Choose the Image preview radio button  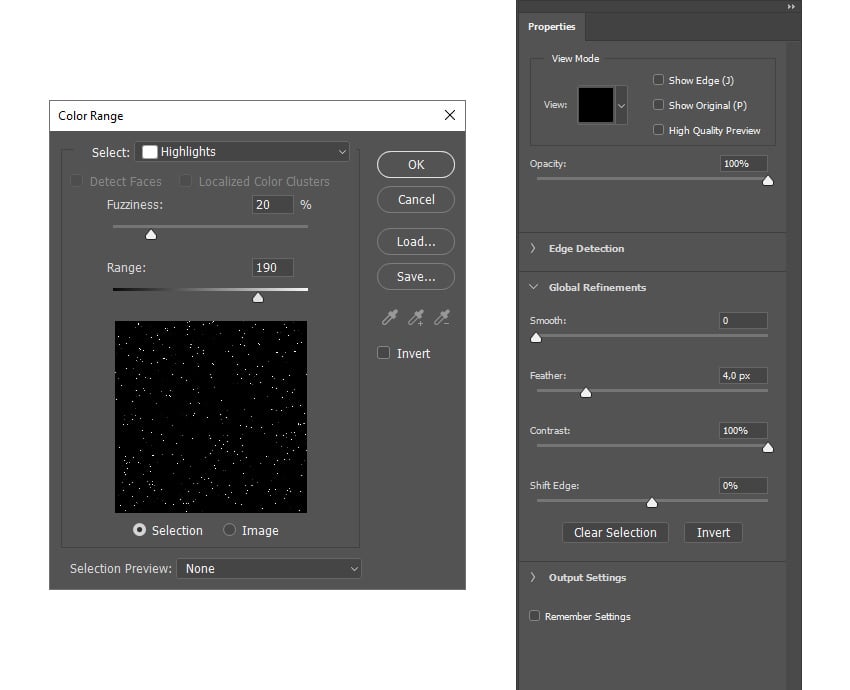[230, 530]
